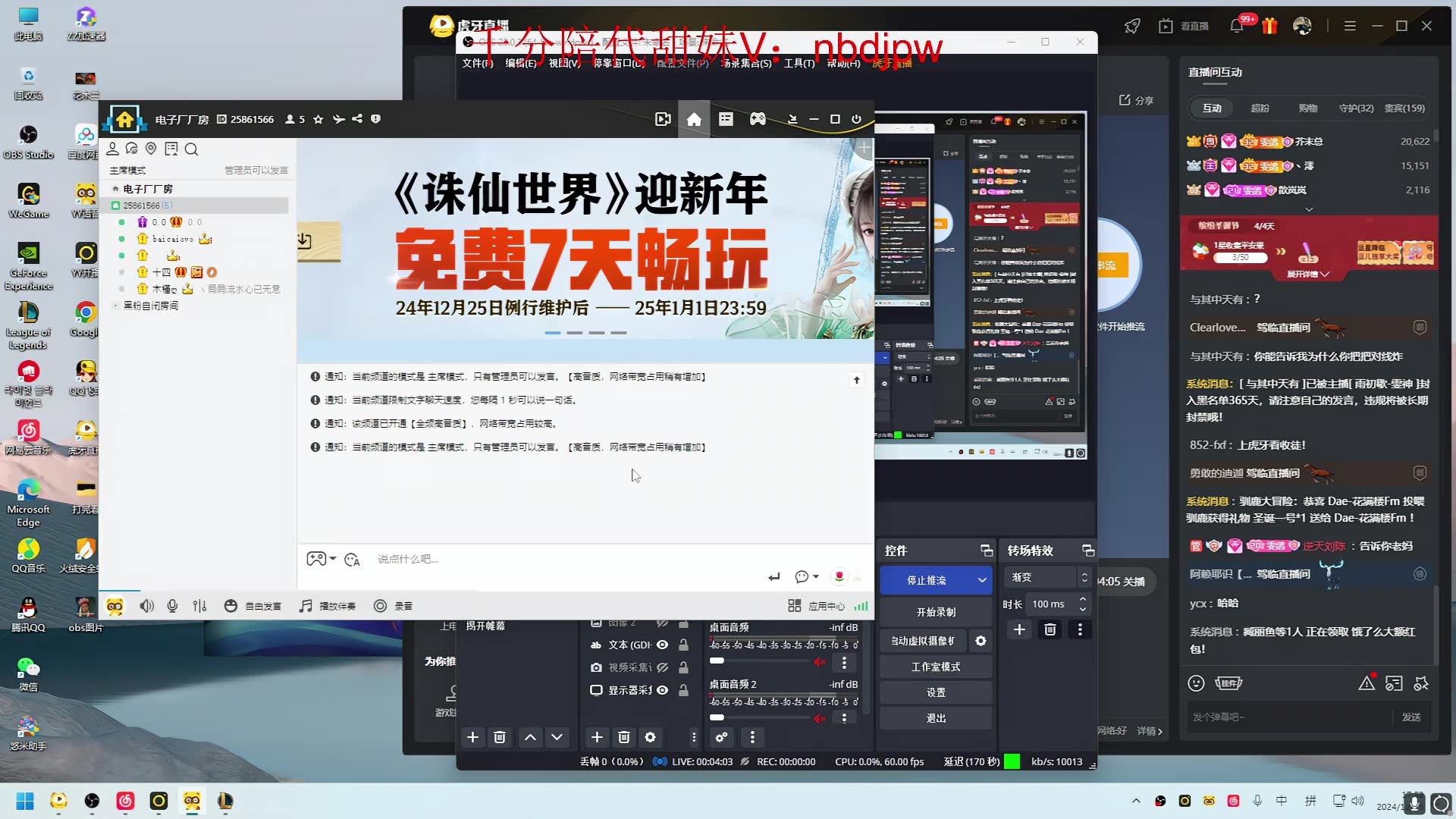The image size is (1456, 819).
Task: Switch to Huya 贵宾(159) tab
Action: pos(1404,108)
